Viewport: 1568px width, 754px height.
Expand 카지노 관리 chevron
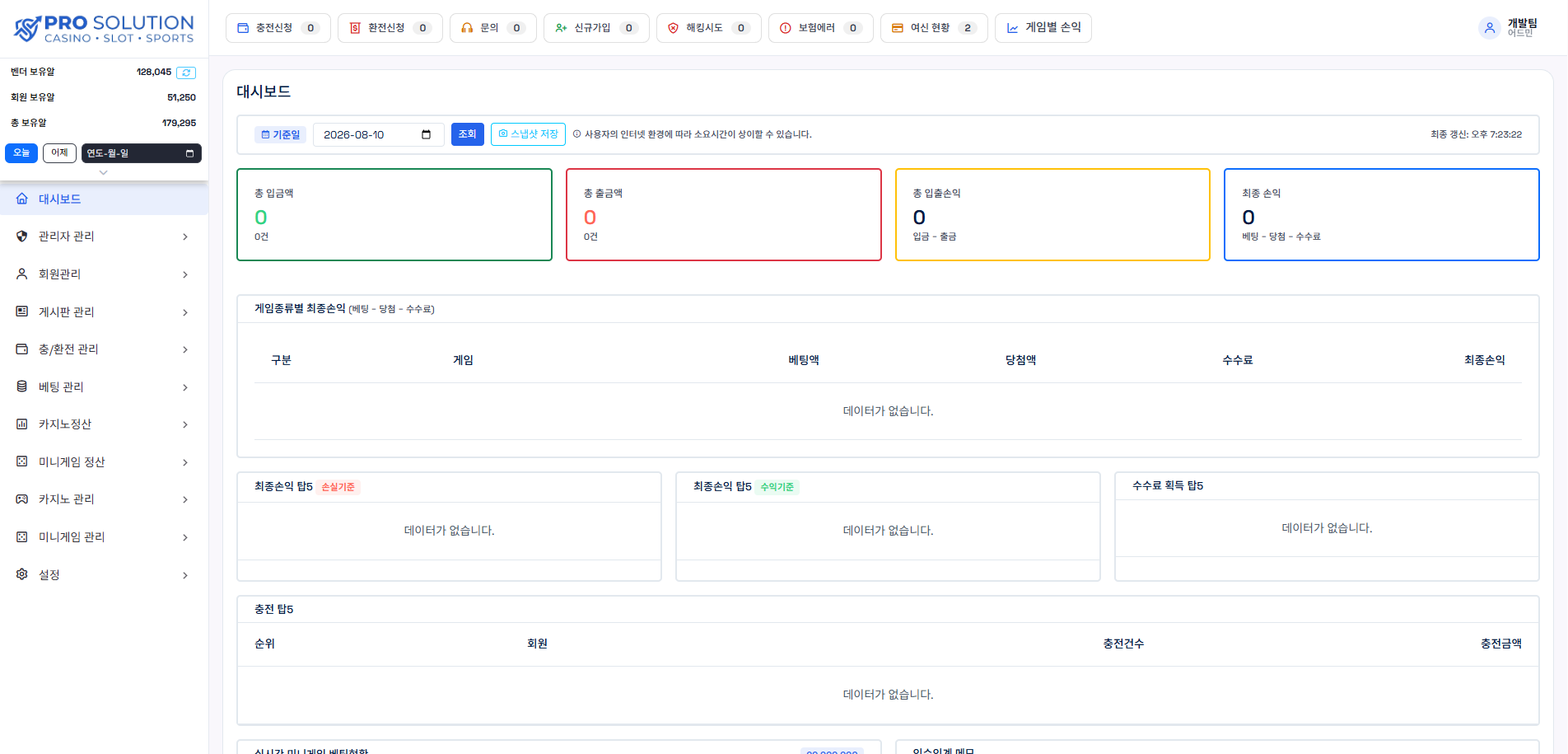click(x=185, y=499)
